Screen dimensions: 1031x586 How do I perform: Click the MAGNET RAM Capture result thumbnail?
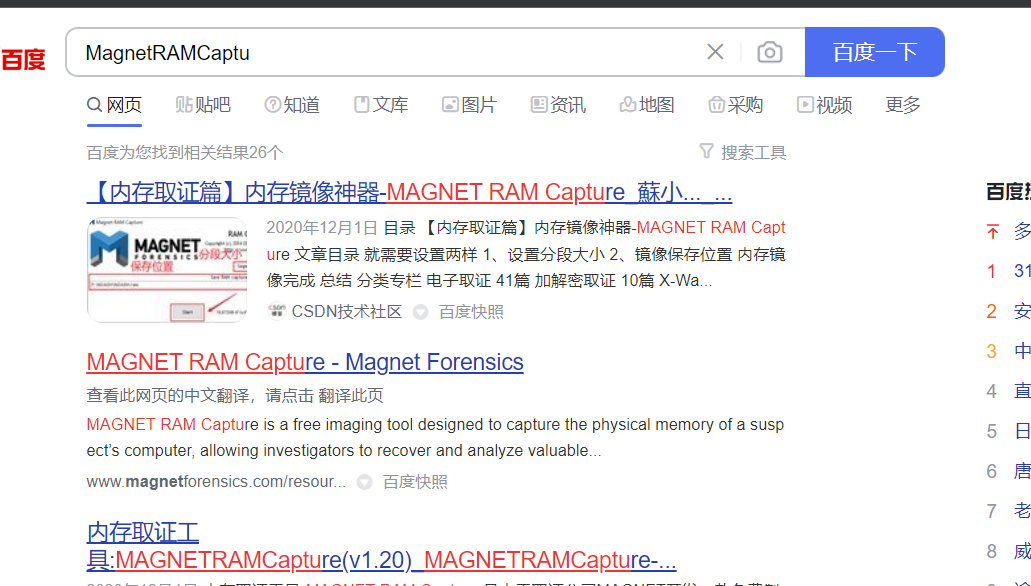(x=167, y=270)
